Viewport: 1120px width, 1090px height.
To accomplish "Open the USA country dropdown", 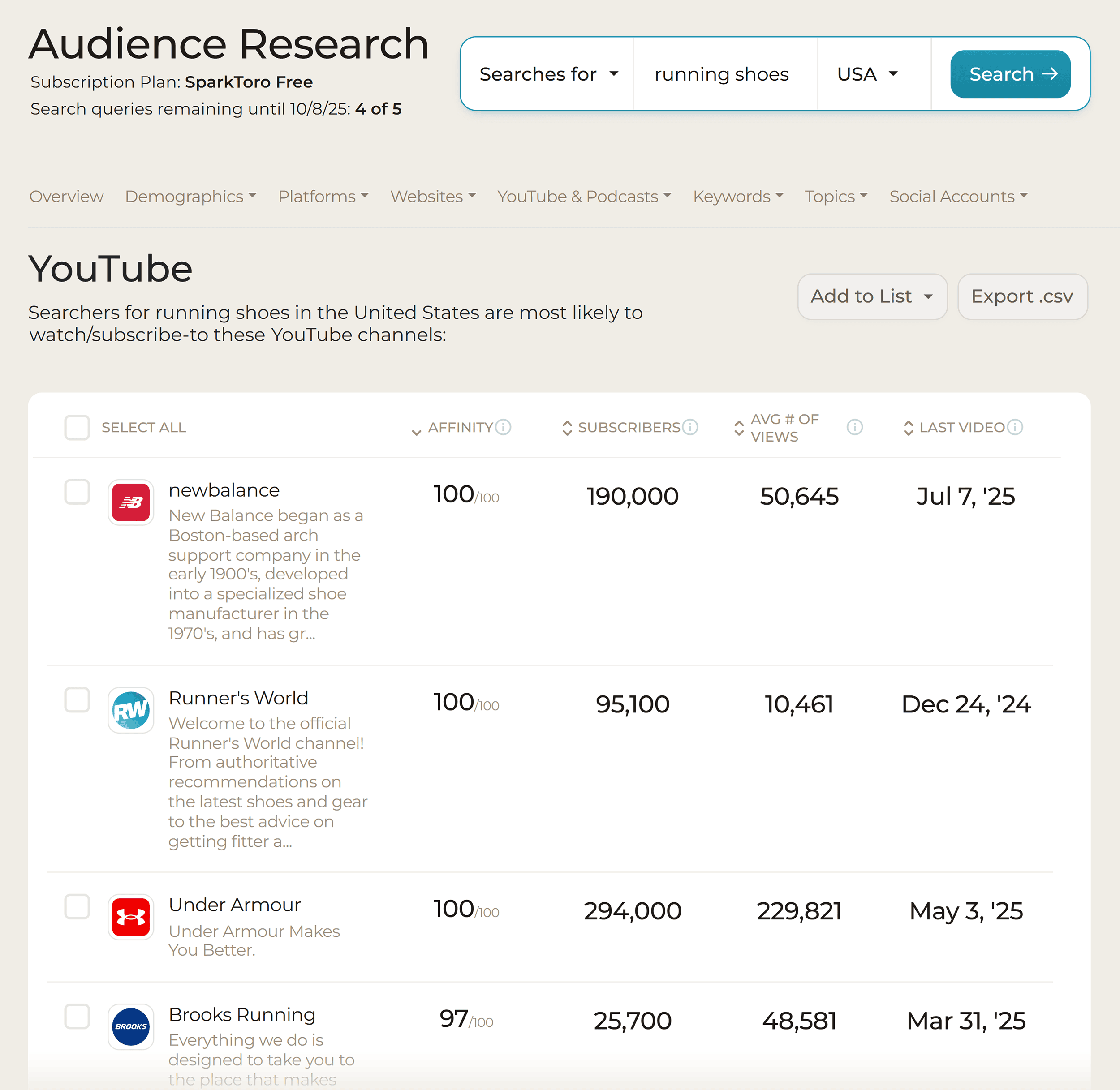I will coord(866,74).
